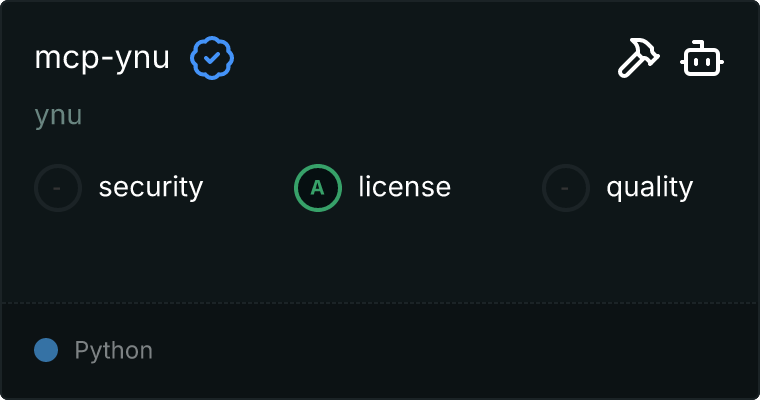760x400 pixels.
Task: Click the Python language label
Action: [x=114, y=351]
